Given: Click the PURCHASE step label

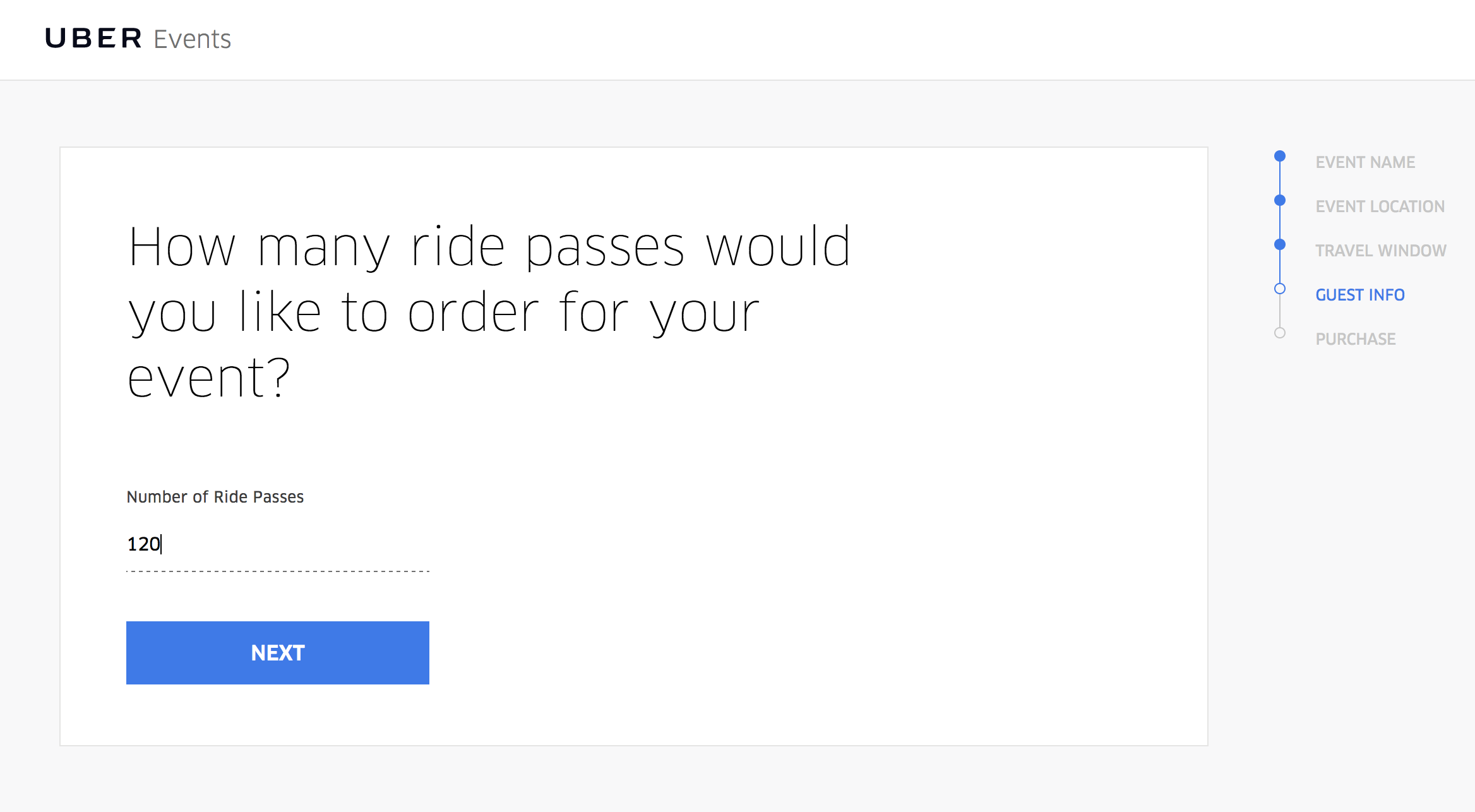Looking at the screenshot, I should point(1358,338).
